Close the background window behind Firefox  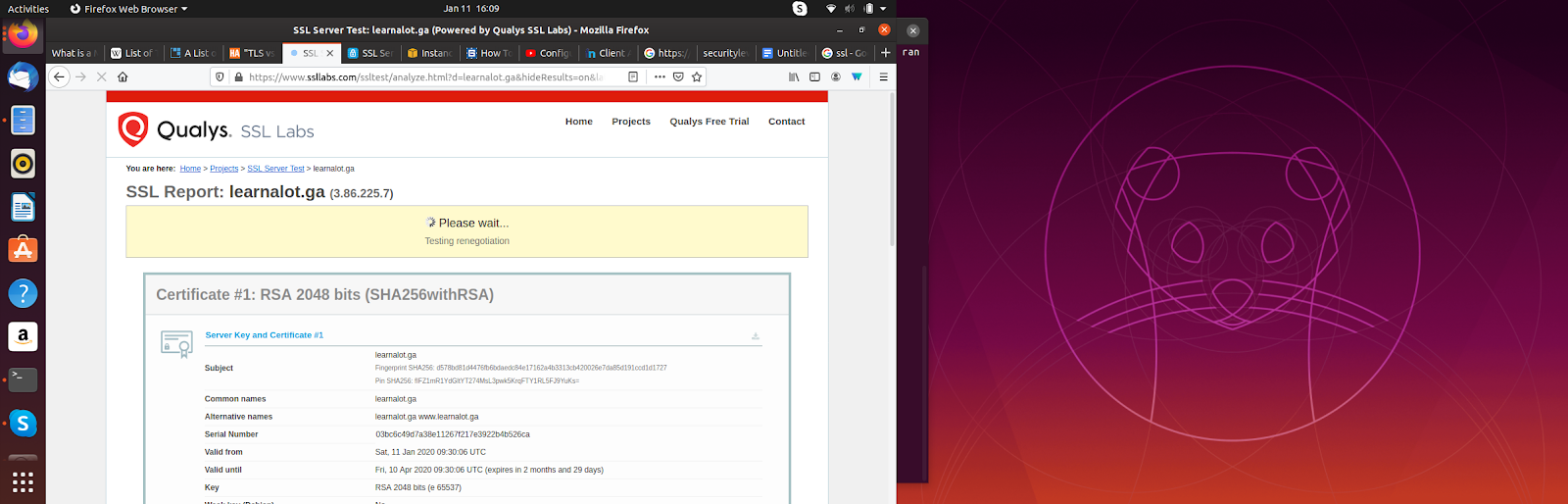912,30
